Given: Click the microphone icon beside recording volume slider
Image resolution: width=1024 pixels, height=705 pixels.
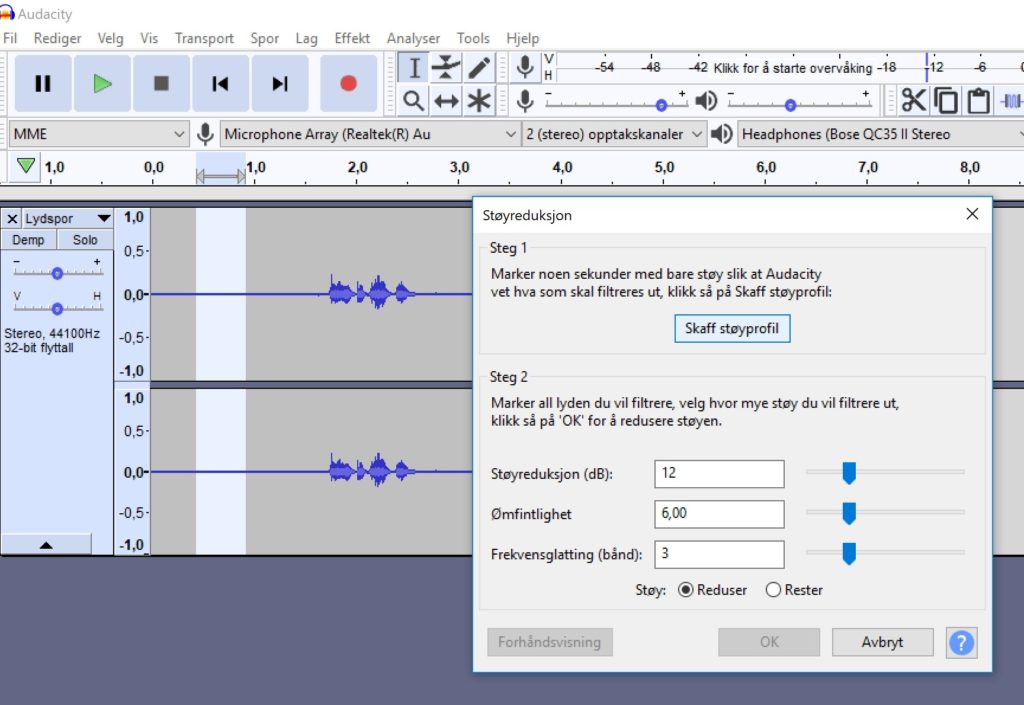Looking at the screenshot, I should (x=524, y=101).
